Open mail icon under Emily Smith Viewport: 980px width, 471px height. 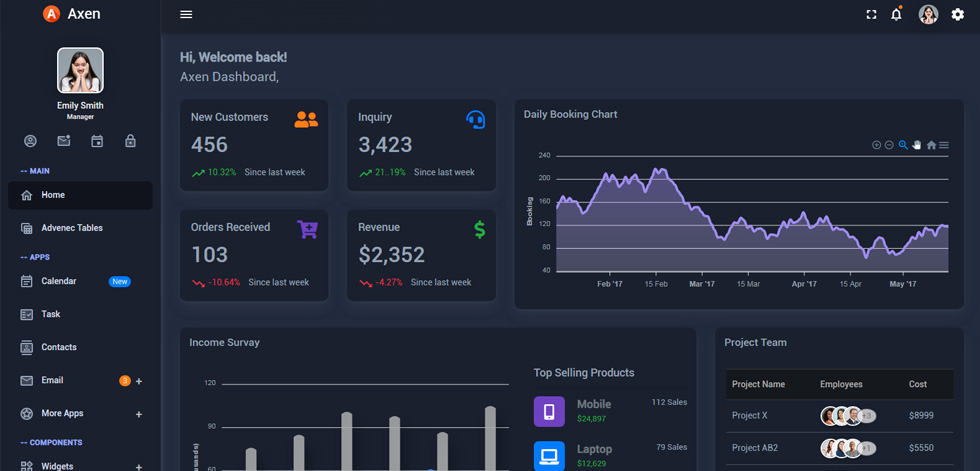(64, 141)
